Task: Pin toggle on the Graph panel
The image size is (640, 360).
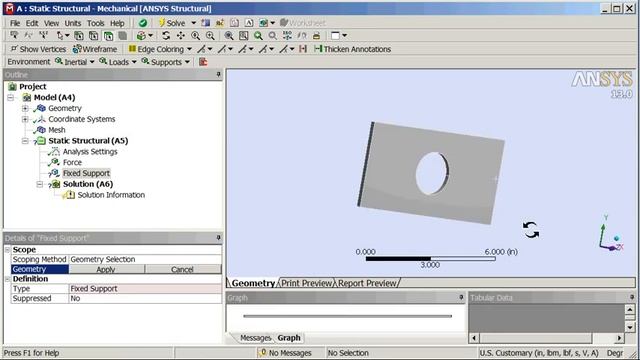Action: (x=461, y=298)
